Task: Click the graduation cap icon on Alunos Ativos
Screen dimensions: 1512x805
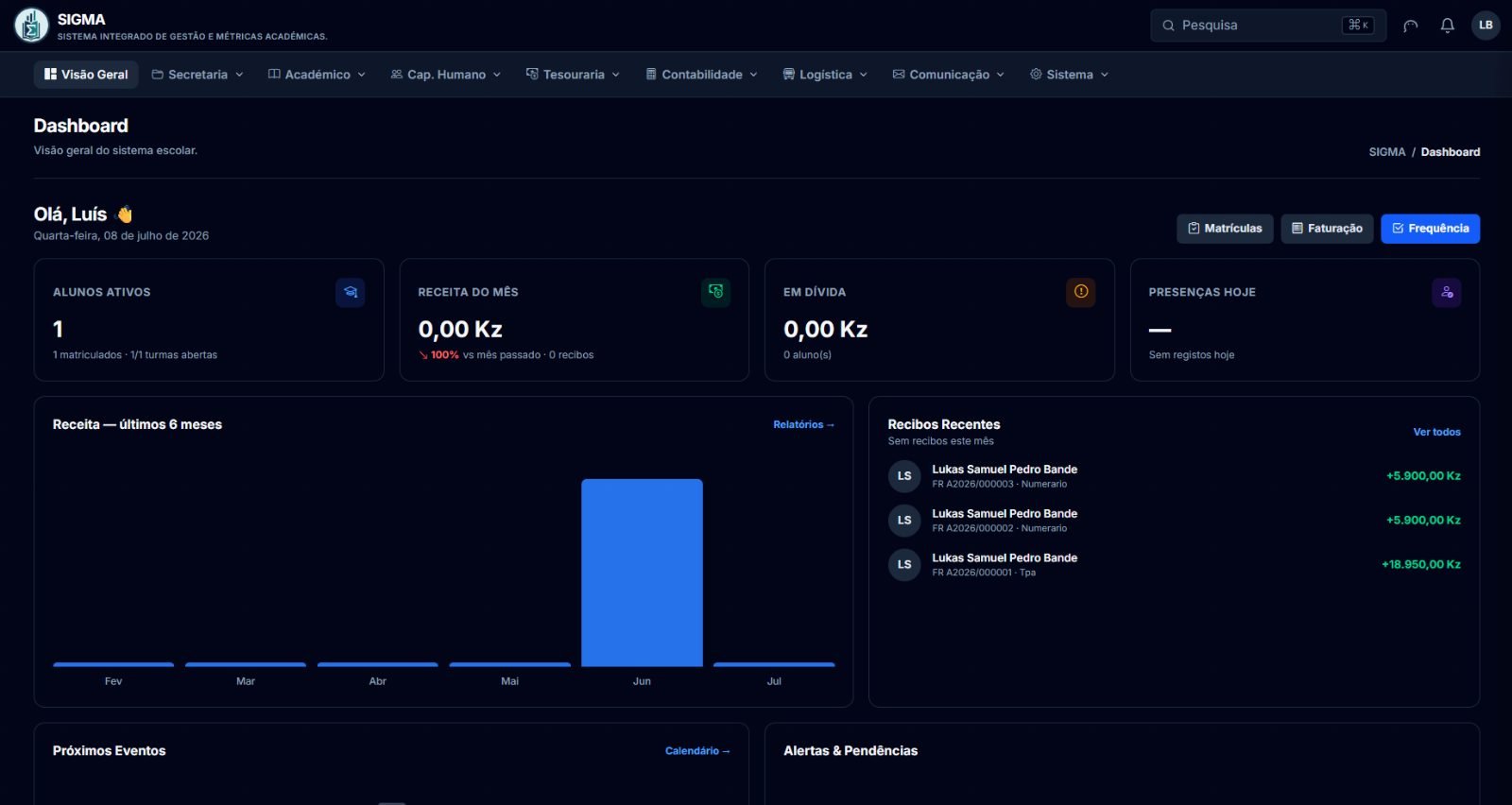Action: (x=351, y=292)
